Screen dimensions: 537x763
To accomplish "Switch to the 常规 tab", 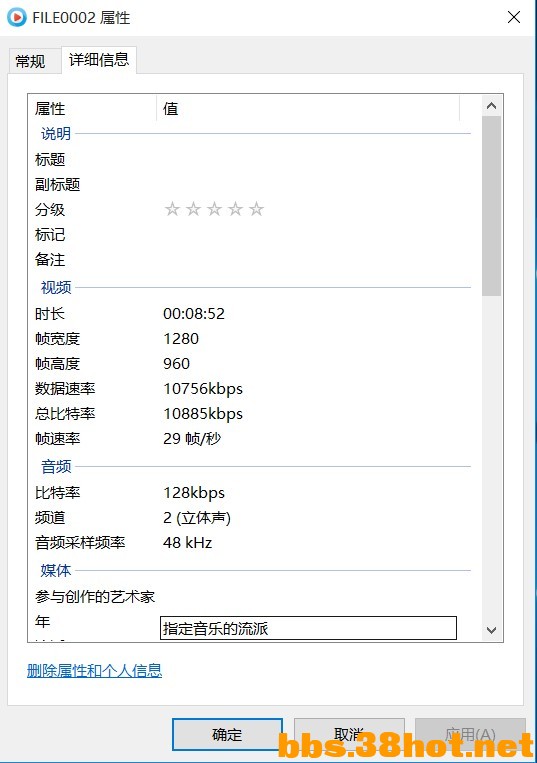I will coord(30,61).
